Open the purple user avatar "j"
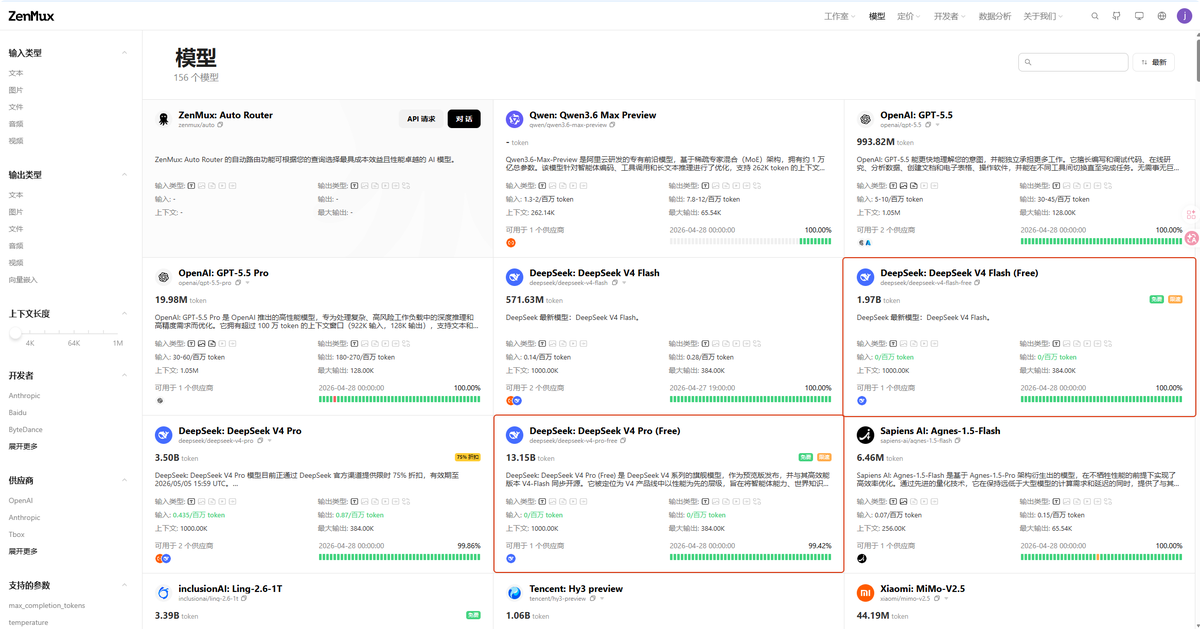 point(1184,16)
